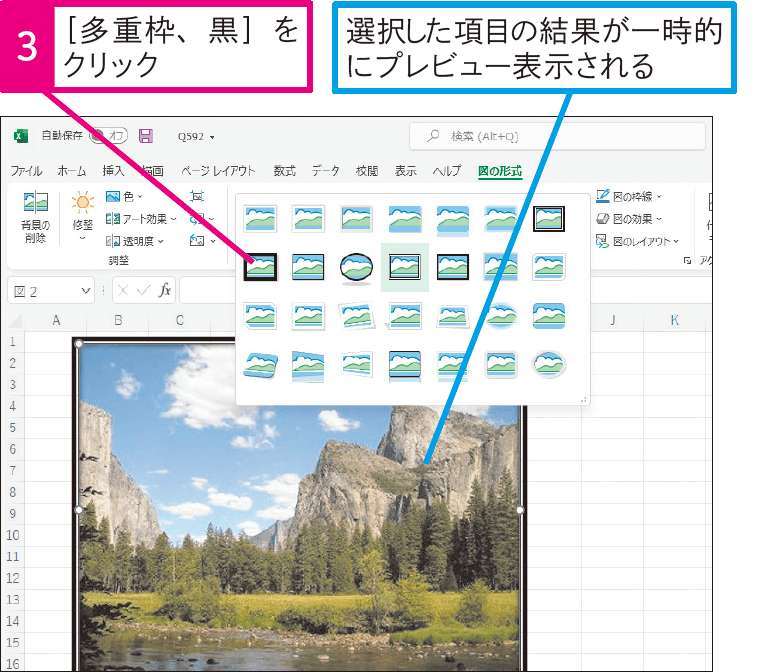Select the 多重枠、黒 thick black frame style
This screenshot has width=783, height=672.
tap(260, 267)
